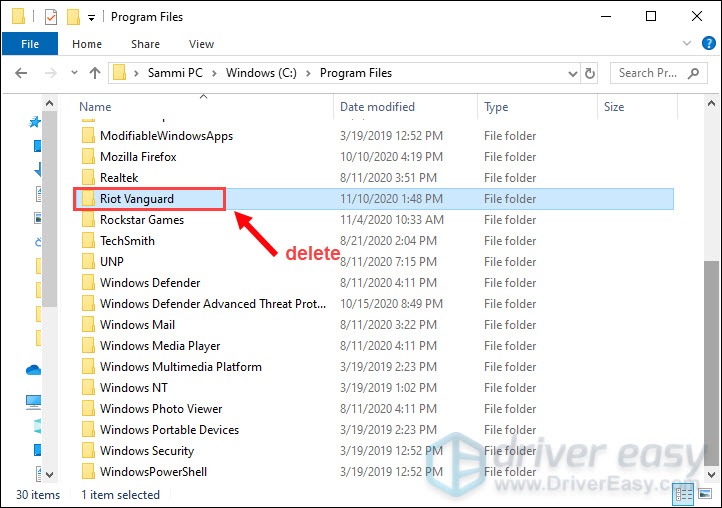Click the Windows Defender folder icon
Image resolution: width=722 pixels, height=508 pixels.
88,282
